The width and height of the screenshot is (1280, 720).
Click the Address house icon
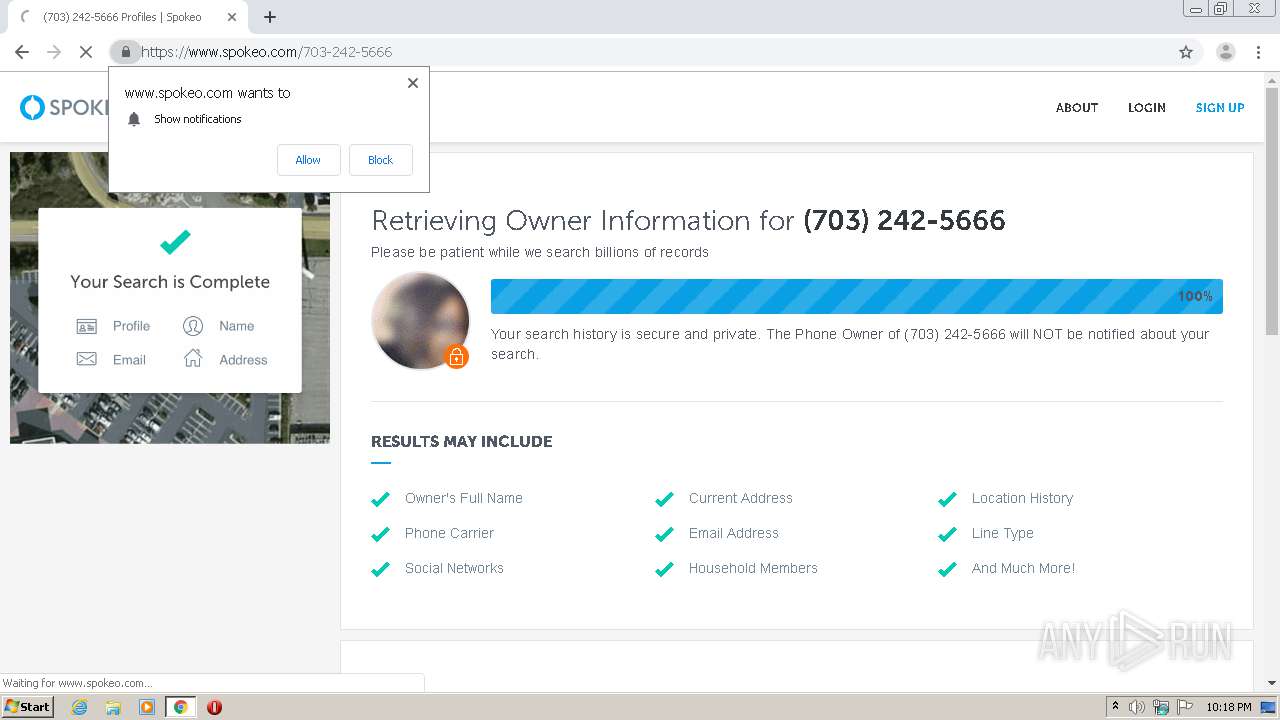pos(193,358)
